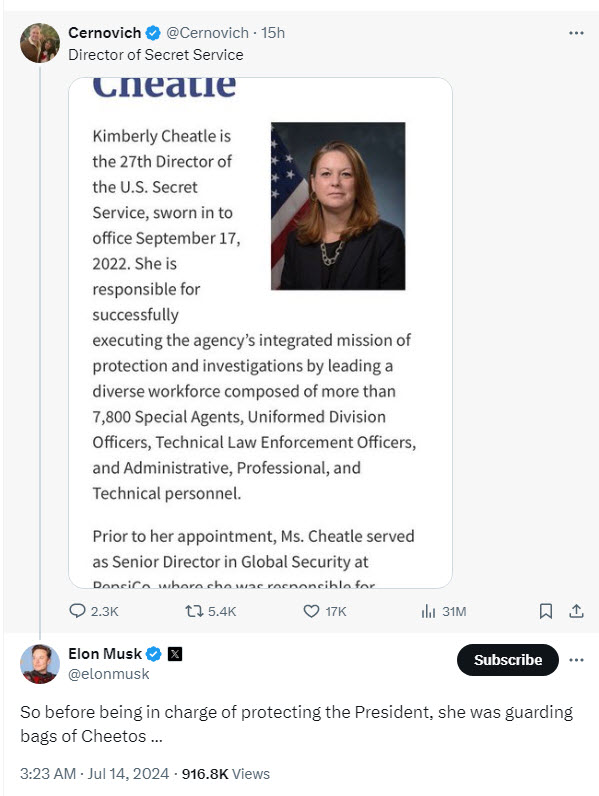Open more options menu on Elon Musk's post
This screenshot has height=796, width=599.
point(576,660)
